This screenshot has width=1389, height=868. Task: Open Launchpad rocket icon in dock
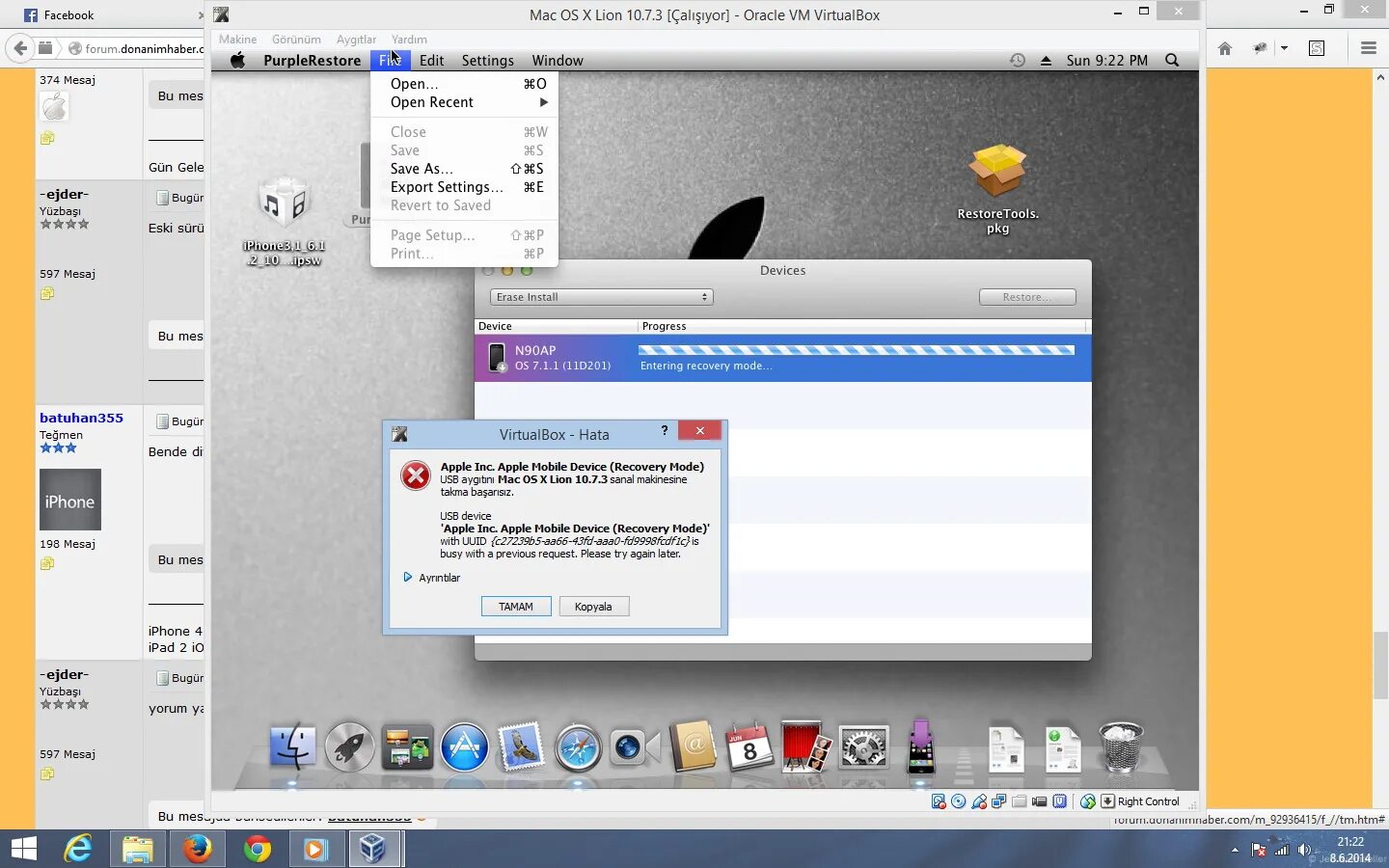[x=349, y=746]
